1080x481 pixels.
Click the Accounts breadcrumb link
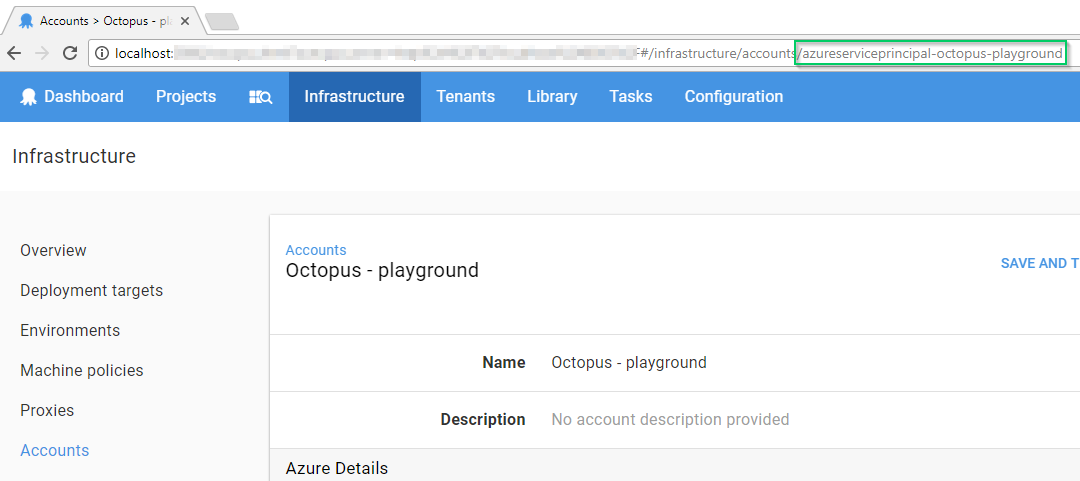tap(316, 250)
